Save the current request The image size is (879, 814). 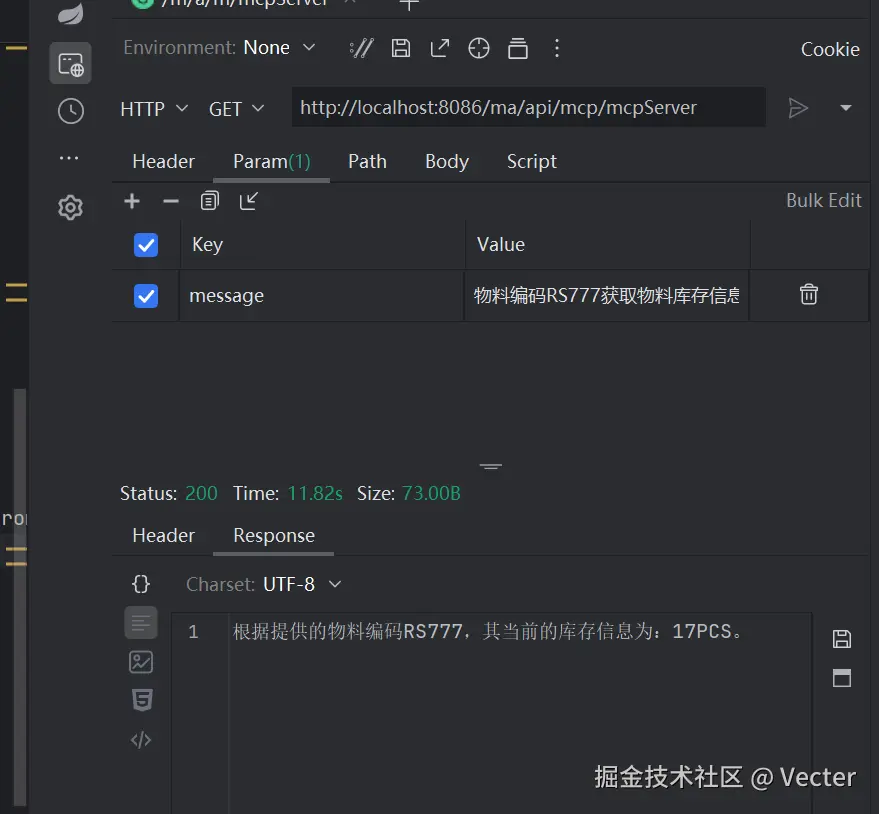pos(401,47)
